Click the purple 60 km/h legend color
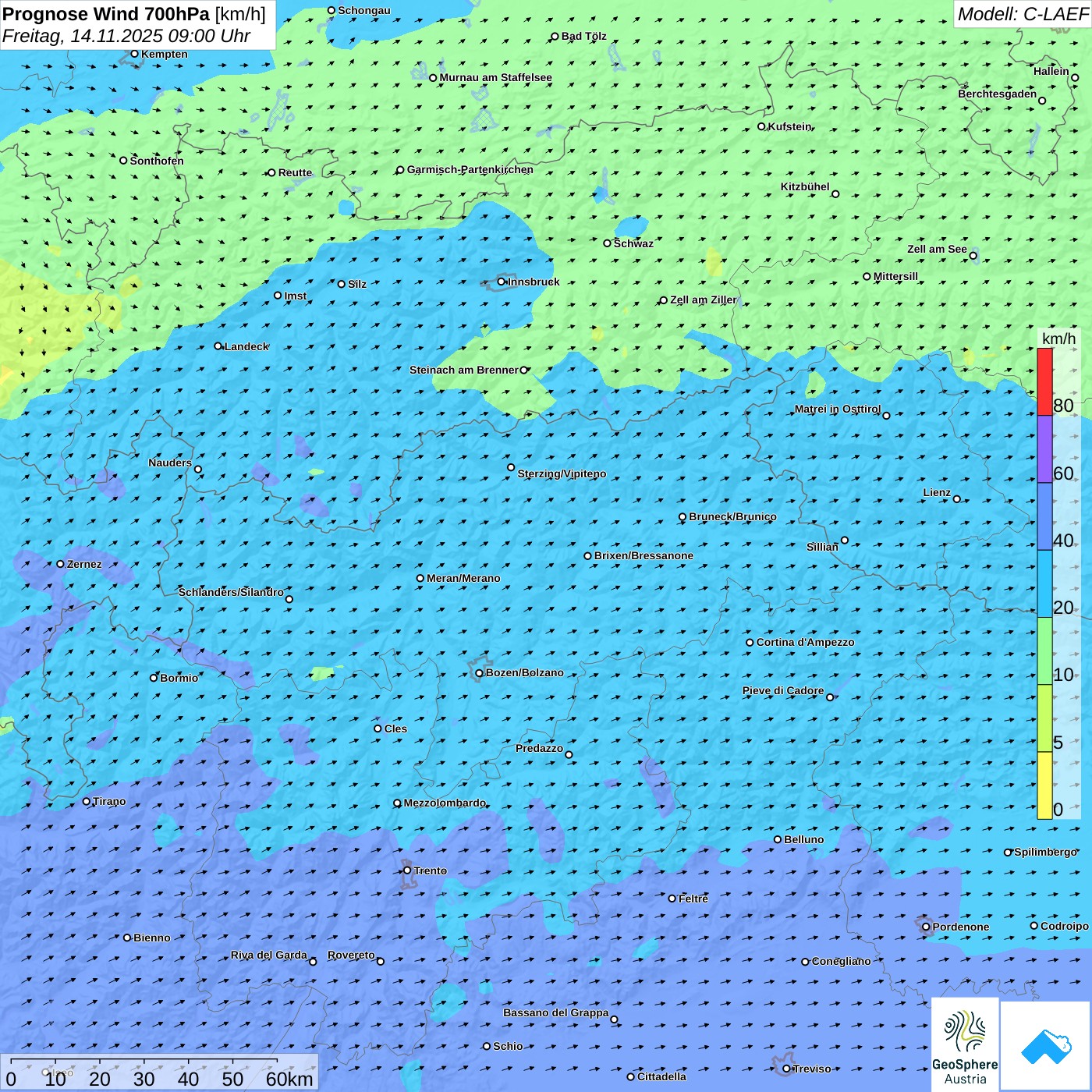This screenshot has height=1092, width=1092. (1044, 449)
